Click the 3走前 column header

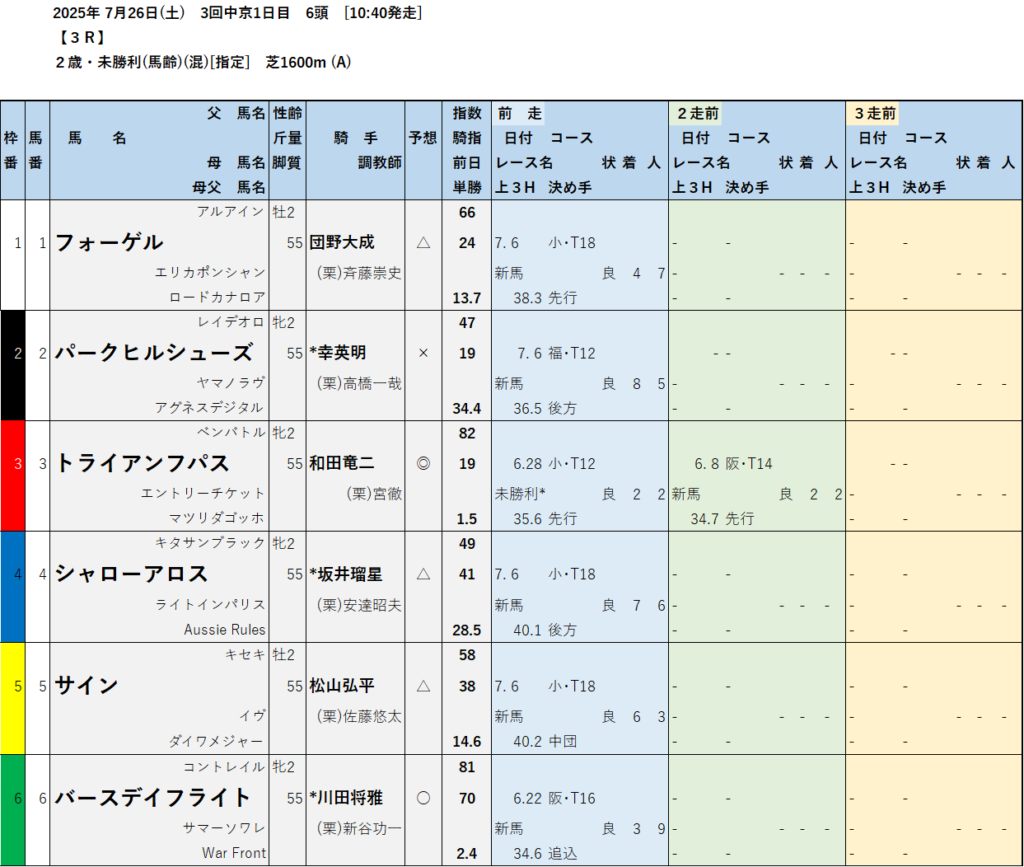(875, 114)
